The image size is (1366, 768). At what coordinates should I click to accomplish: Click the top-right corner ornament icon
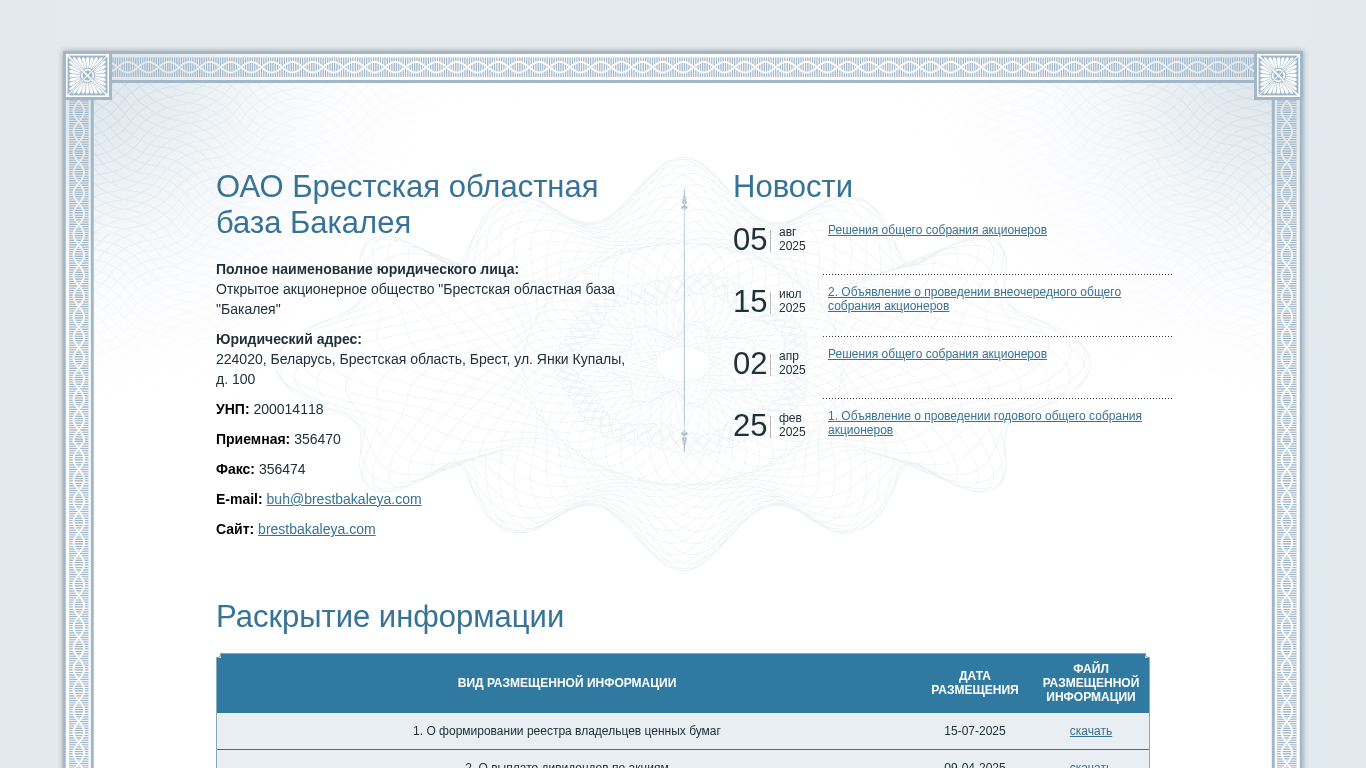tap(1278, 76)
